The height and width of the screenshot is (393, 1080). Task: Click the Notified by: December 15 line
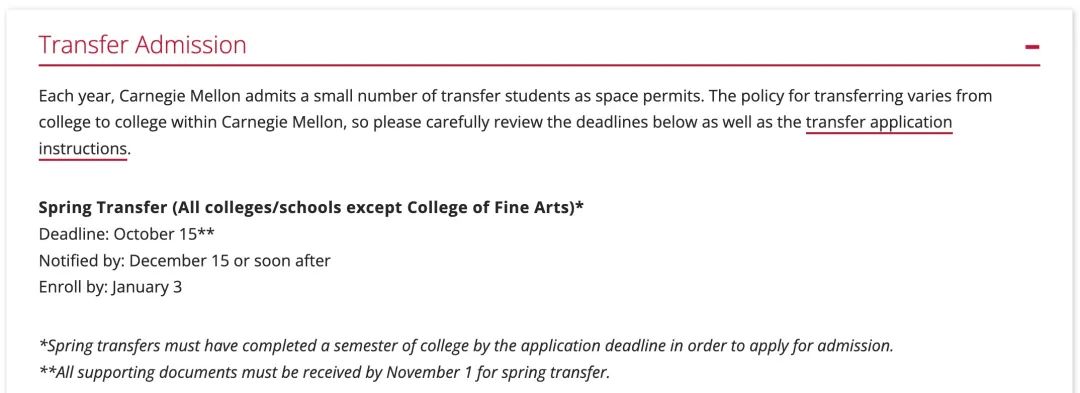pyautogui.click(x=185, y=261)
